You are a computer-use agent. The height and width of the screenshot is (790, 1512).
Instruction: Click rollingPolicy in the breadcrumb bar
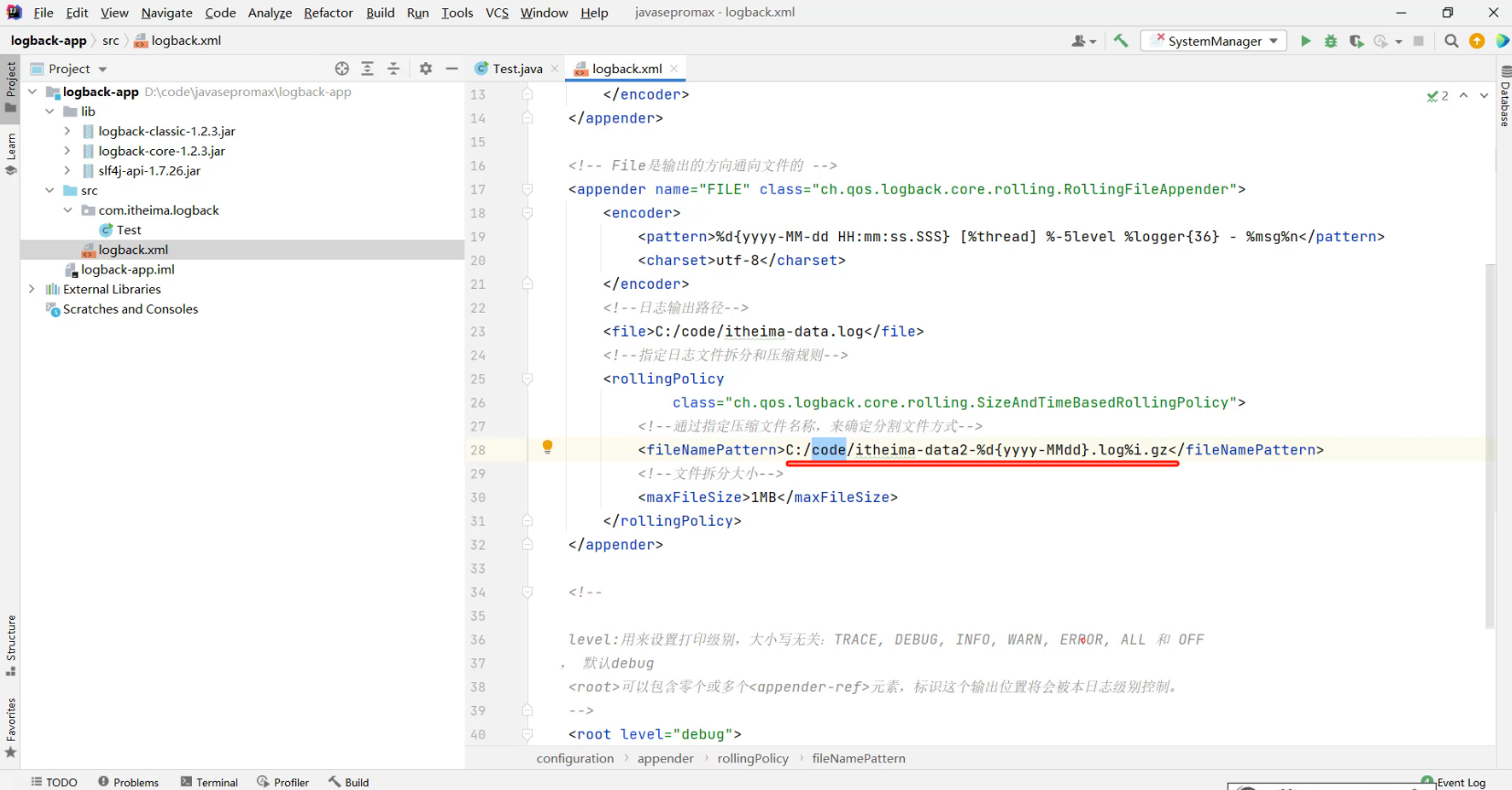752,759
